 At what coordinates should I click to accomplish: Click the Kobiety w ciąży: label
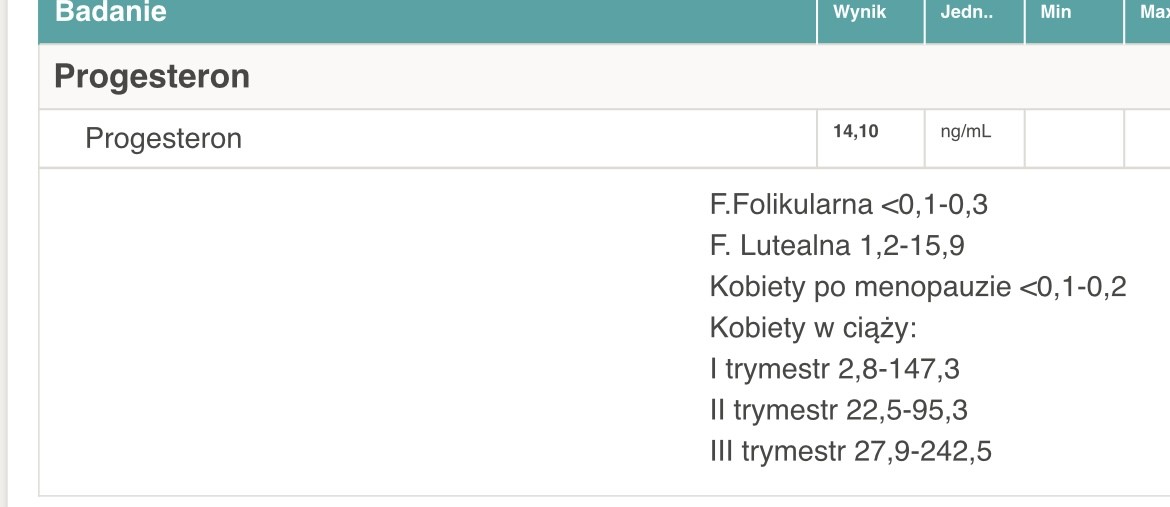[x=813, y=328]
